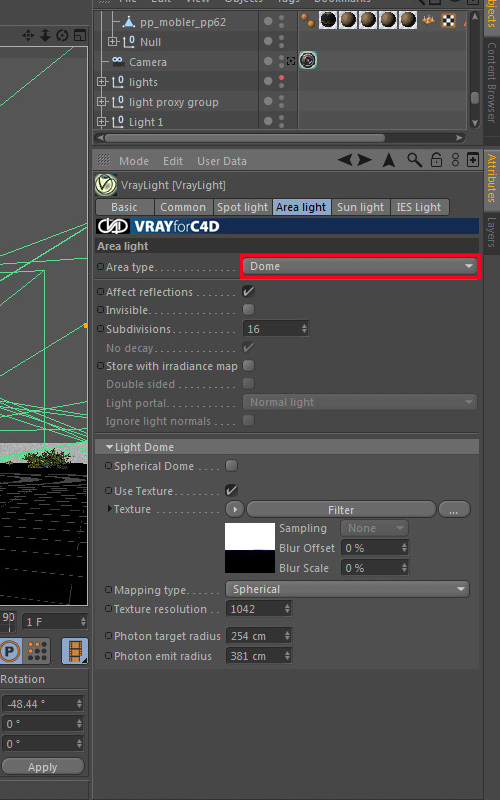Open the Mapping type Spherical dropdown

coord(347,589)
